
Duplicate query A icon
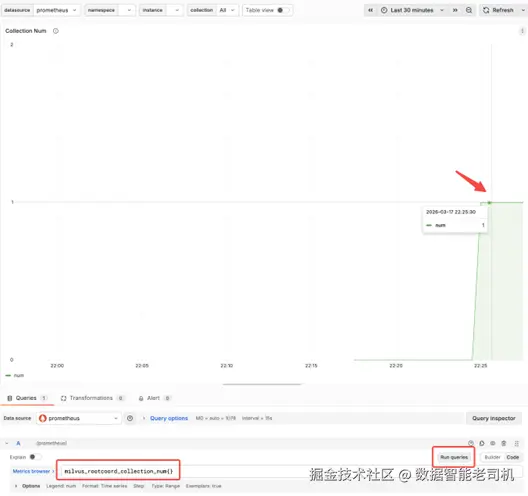[x=482, y=443]
